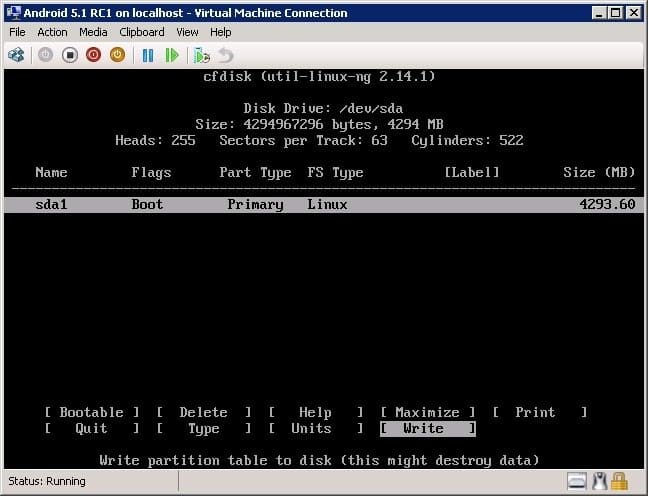
Task: Click the mouse capture status icon
Action: pos(599,482)
